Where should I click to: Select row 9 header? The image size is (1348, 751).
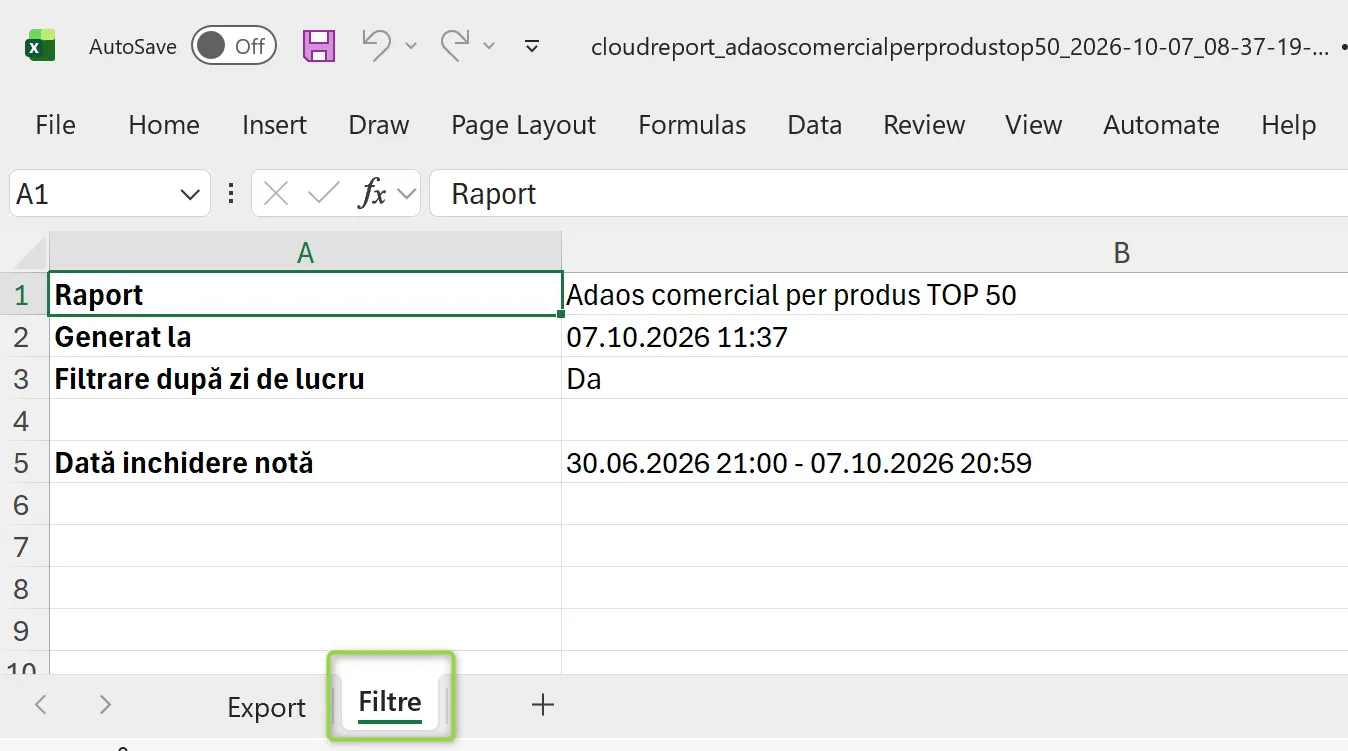[x=22, y=631]
